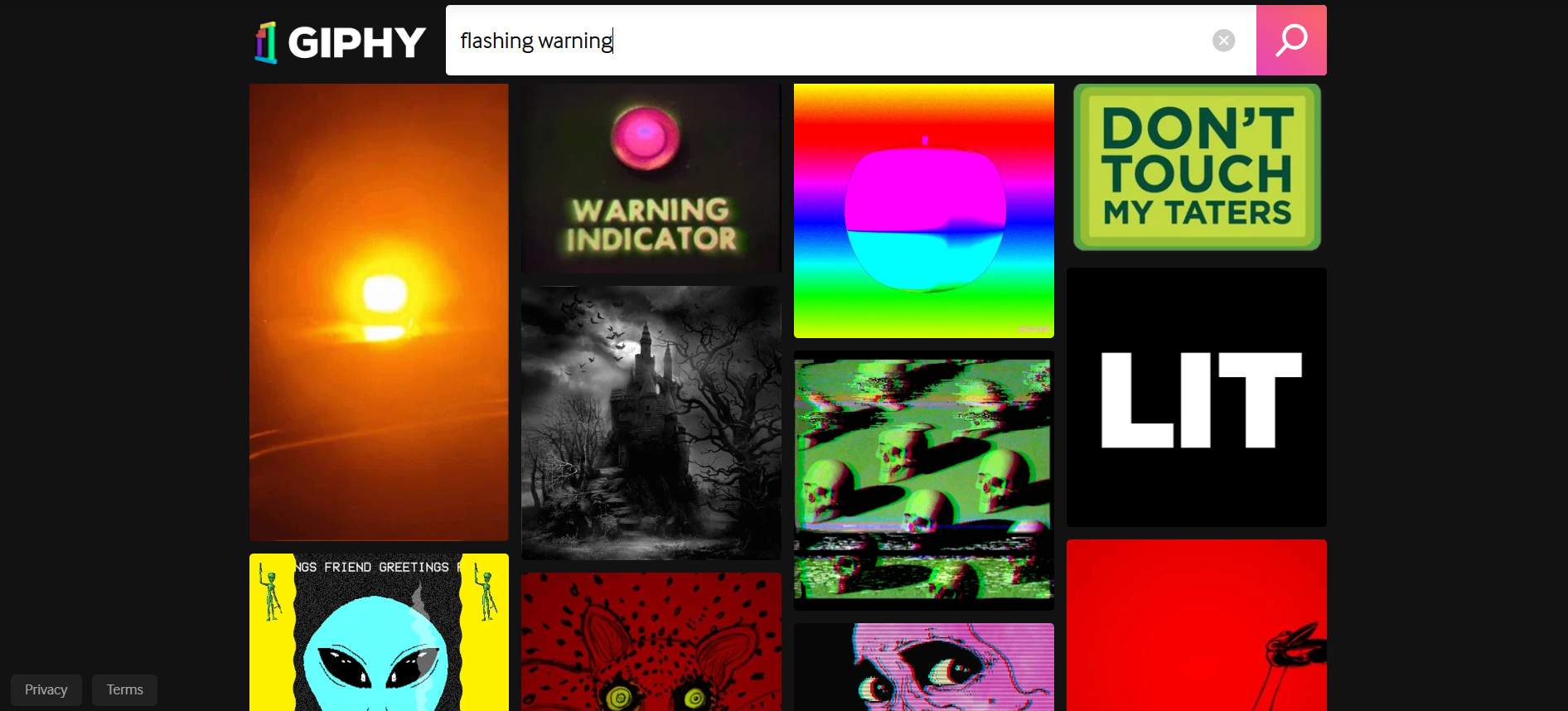Open the orange flashing light GIF
Viewport: 1568px width, 711px height.
point(379,312)
